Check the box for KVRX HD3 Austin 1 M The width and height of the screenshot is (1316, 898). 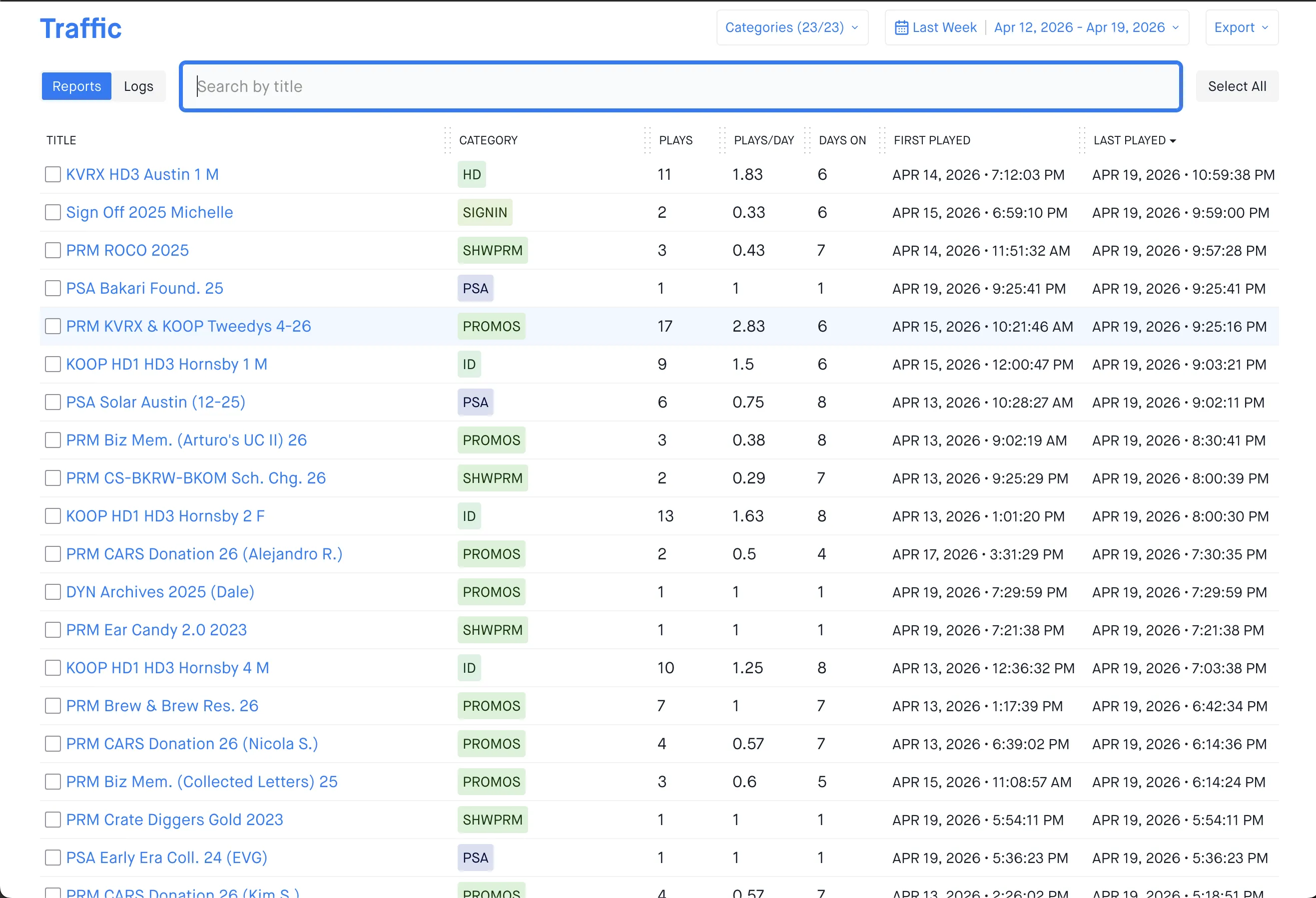(x=52, y=174)
